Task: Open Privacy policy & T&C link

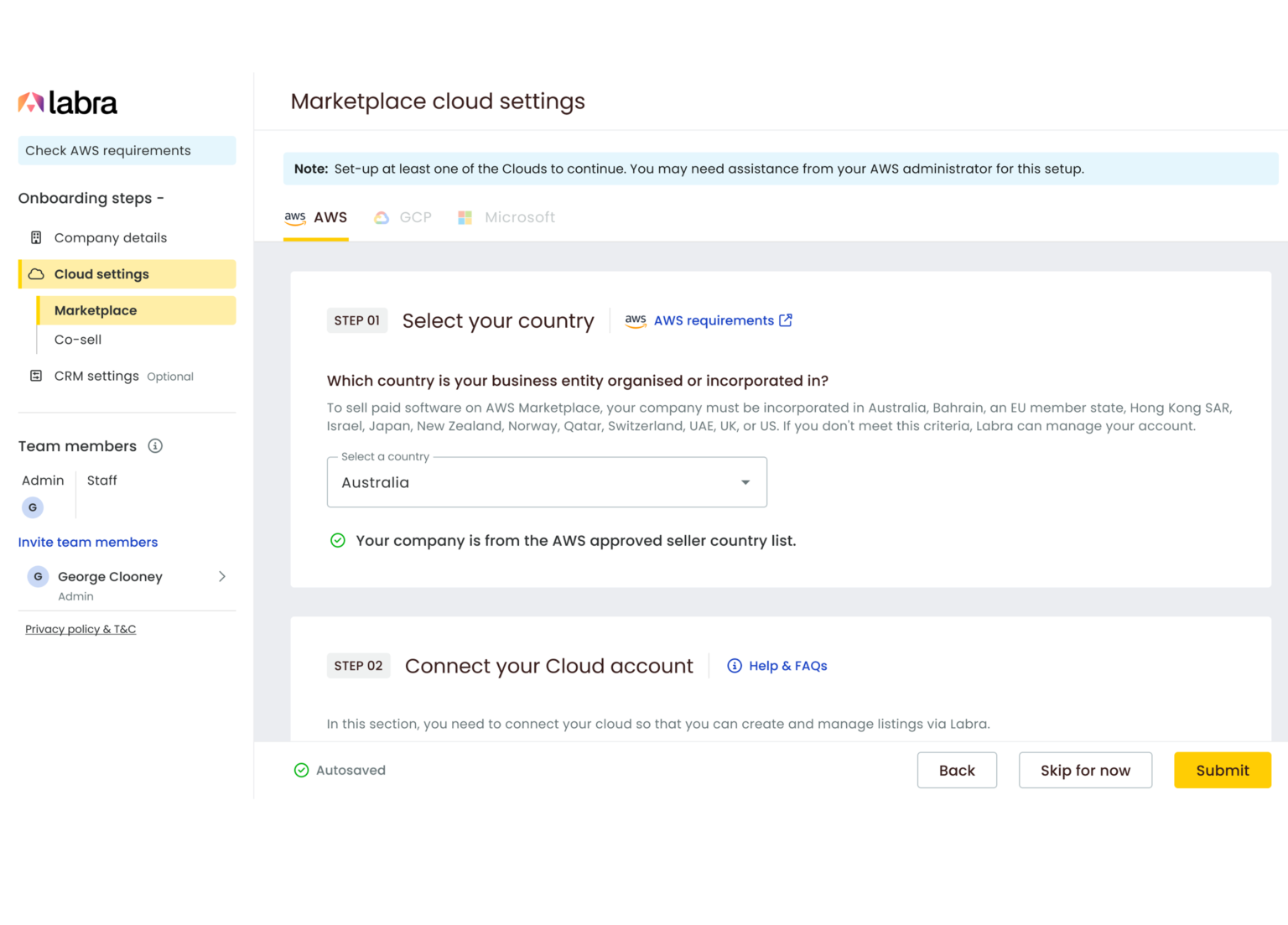Action: pyautogui.click(x=80, y=629)
